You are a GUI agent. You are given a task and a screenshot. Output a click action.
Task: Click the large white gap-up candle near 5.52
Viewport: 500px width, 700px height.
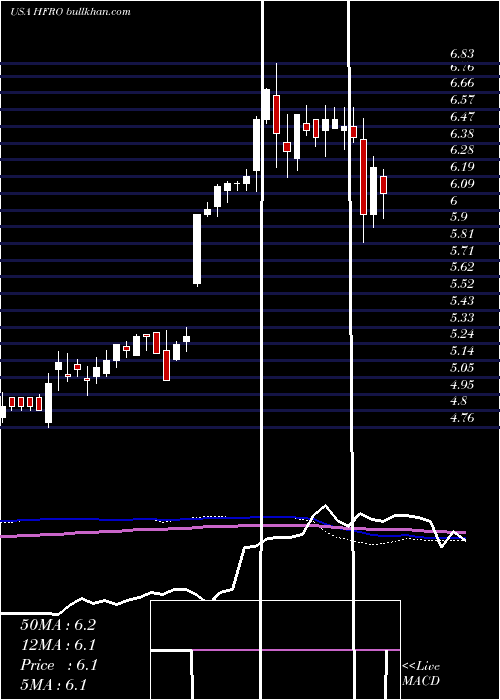click(197, 249)
